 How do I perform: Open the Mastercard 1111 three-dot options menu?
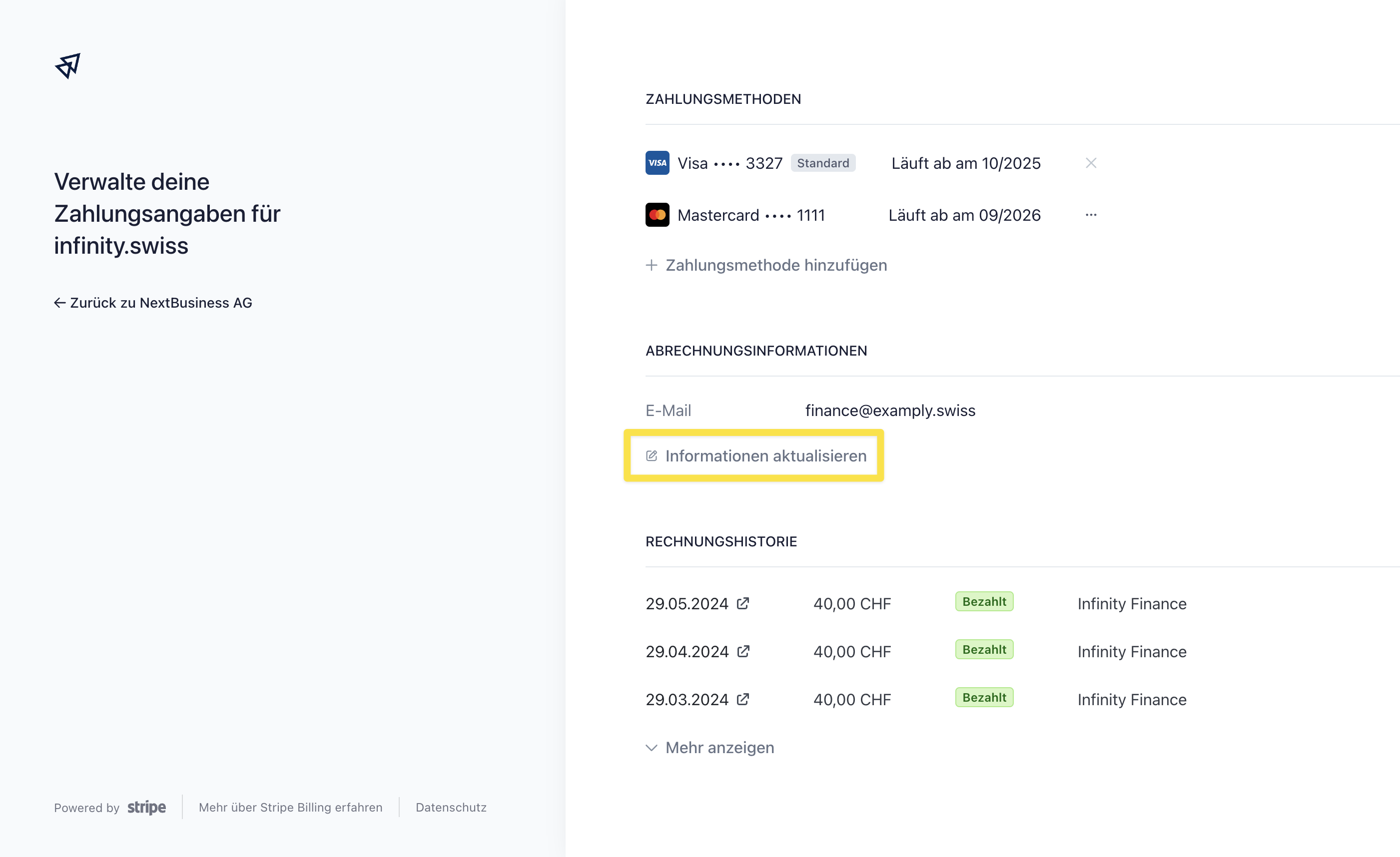1090,215
